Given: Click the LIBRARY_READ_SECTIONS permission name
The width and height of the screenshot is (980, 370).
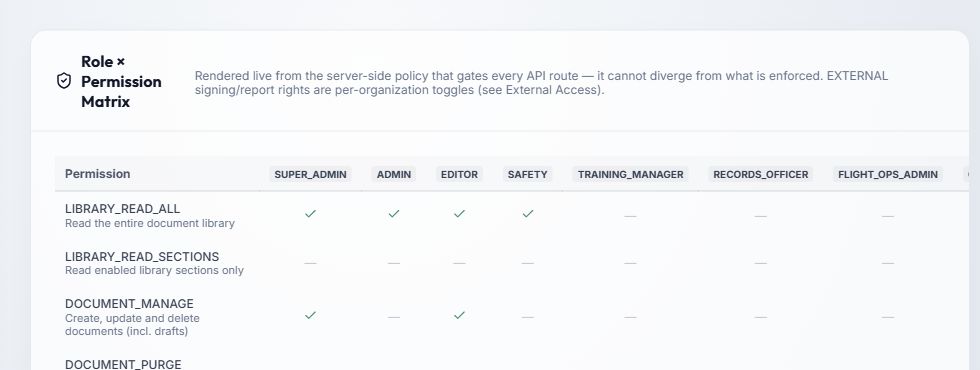Looking at the screenshot, I should (142, 257).
